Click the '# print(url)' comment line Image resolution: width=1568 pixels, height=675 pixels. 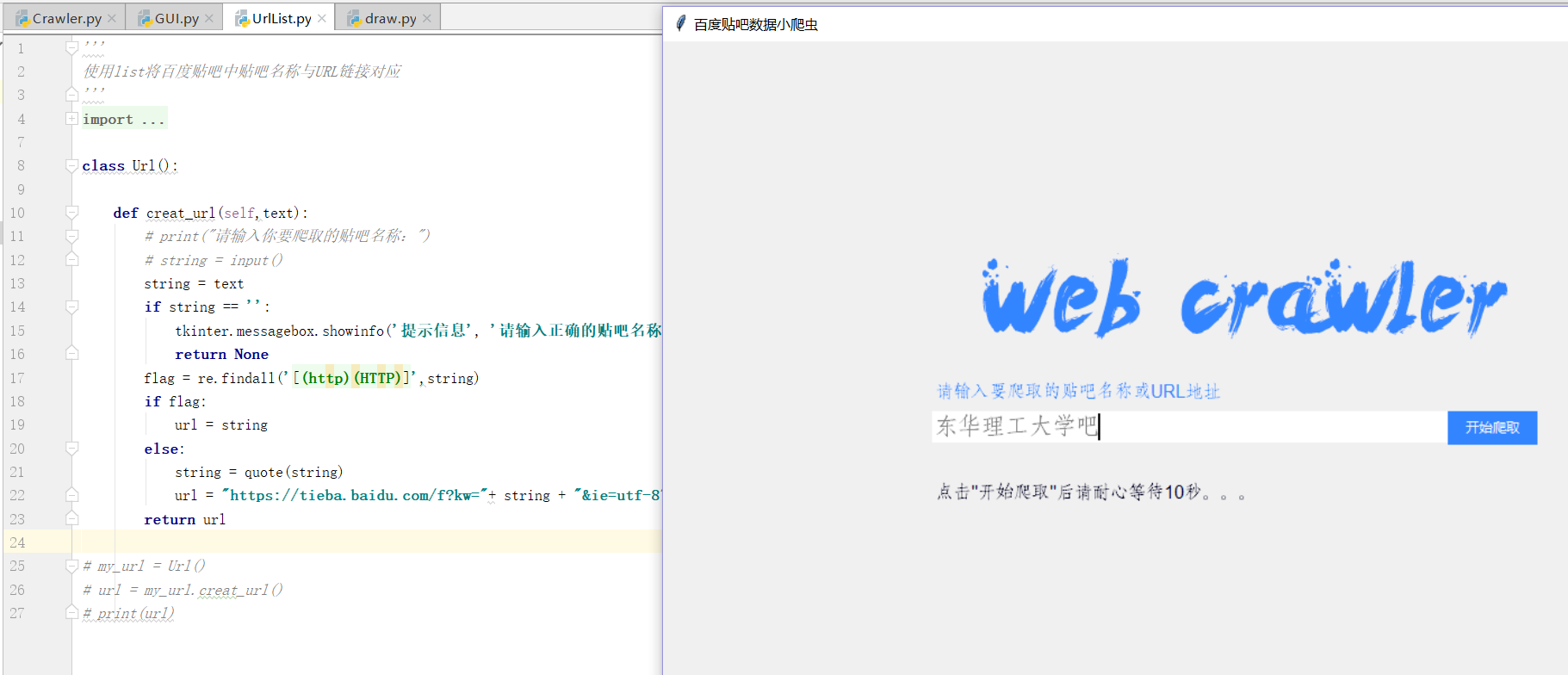coord(129,613)
